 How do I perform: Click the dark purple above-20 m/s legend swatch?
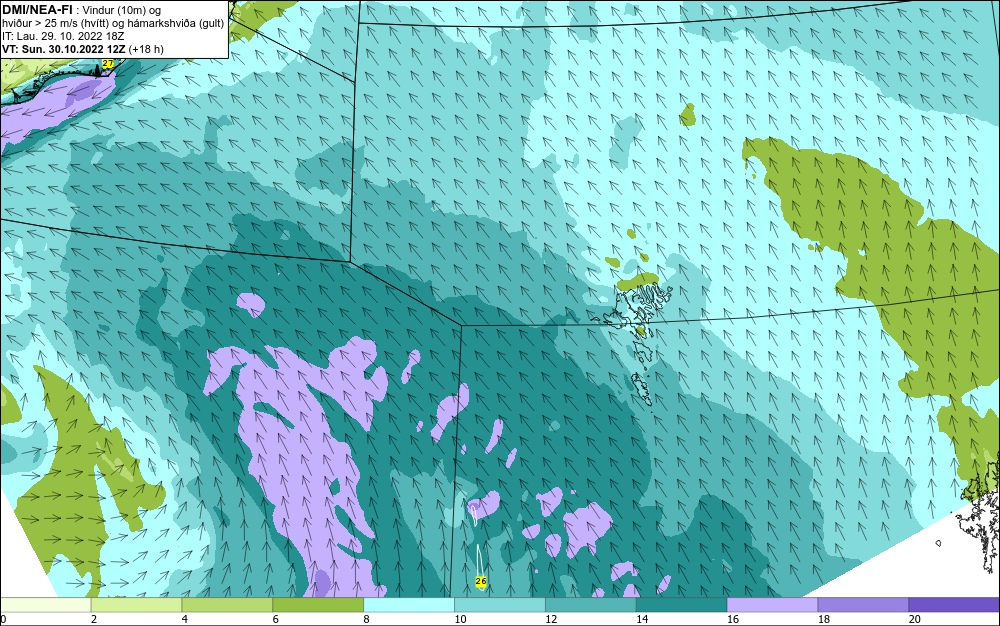(x=954, y=605)
